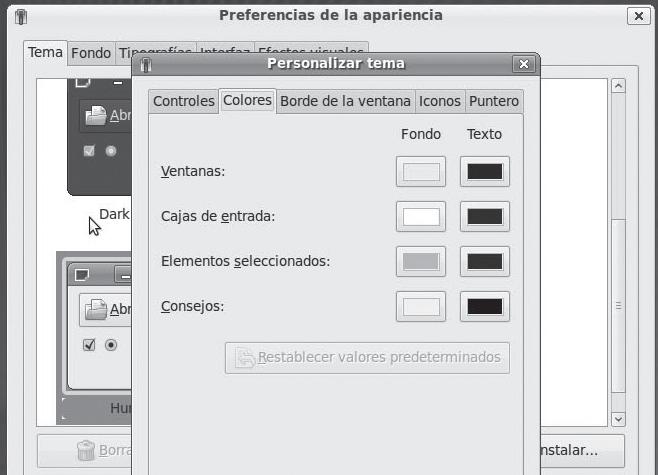Change the Cajas de entrada text color
This screenshot has width=658, height=475.
(x=485, y=217)
